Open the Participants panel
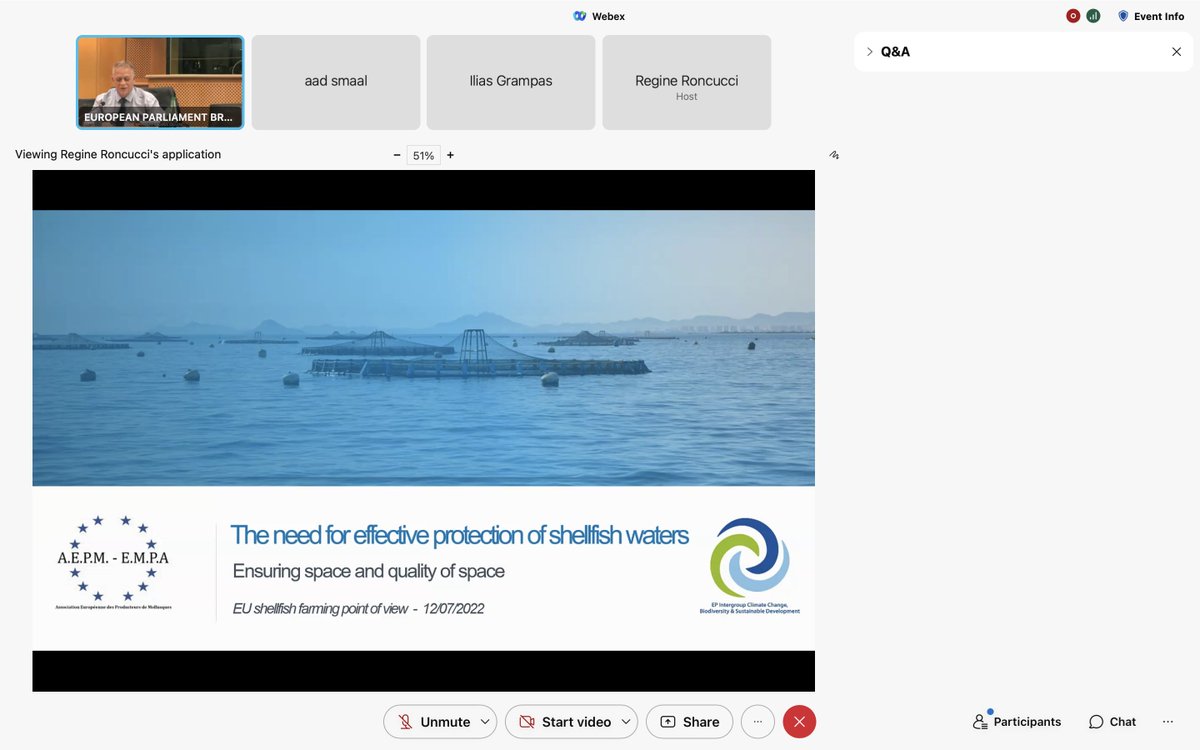The image size is (1200, 750). tap(1017, 722)
